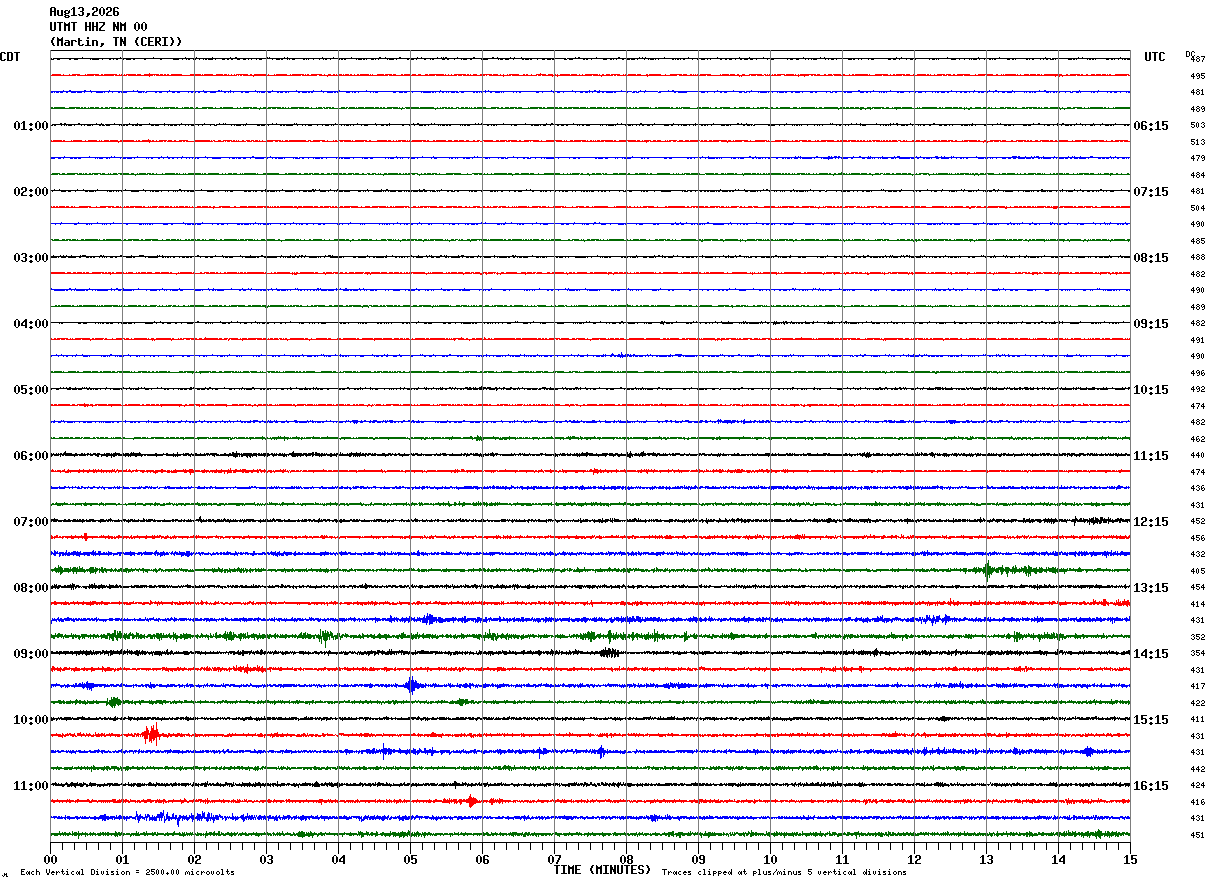Screen dimensions: 1210x886
Task: Click the red event burst below 11:00 row
Action: [x=470, y=801]
